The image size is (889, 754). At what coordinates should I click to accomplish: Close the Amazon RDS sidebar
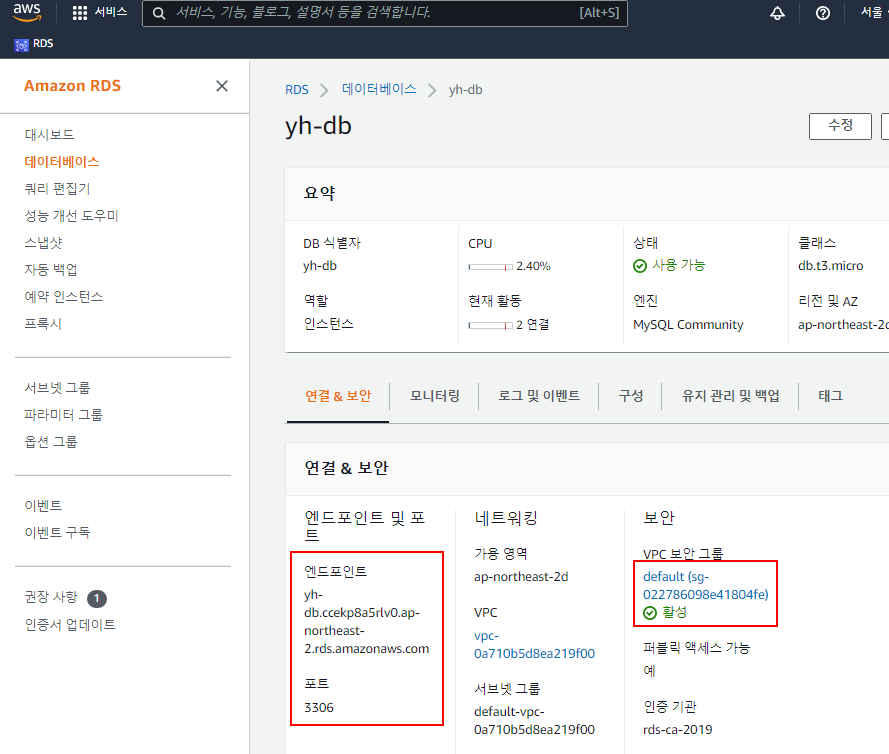(222, 86)
